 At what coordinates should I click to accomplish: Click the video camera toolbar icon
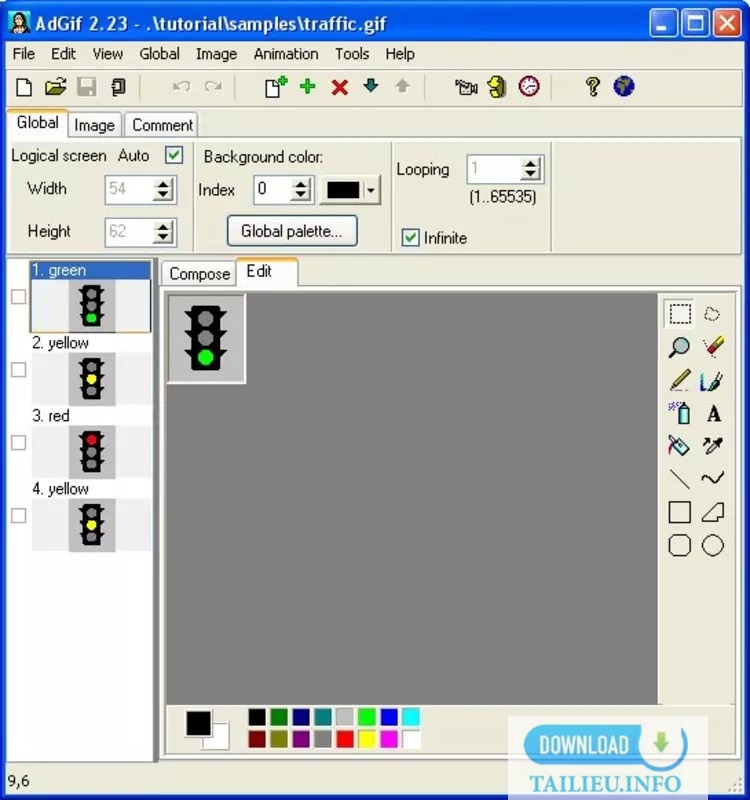coord(466,87)
